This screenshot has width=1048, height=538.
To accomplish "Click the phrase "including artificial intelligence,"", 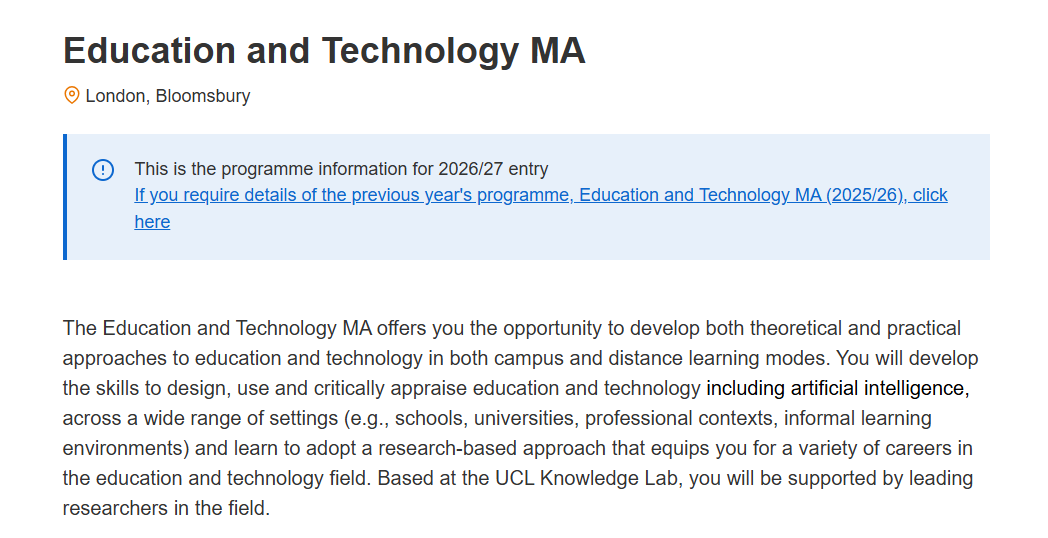I will point(837,388).
